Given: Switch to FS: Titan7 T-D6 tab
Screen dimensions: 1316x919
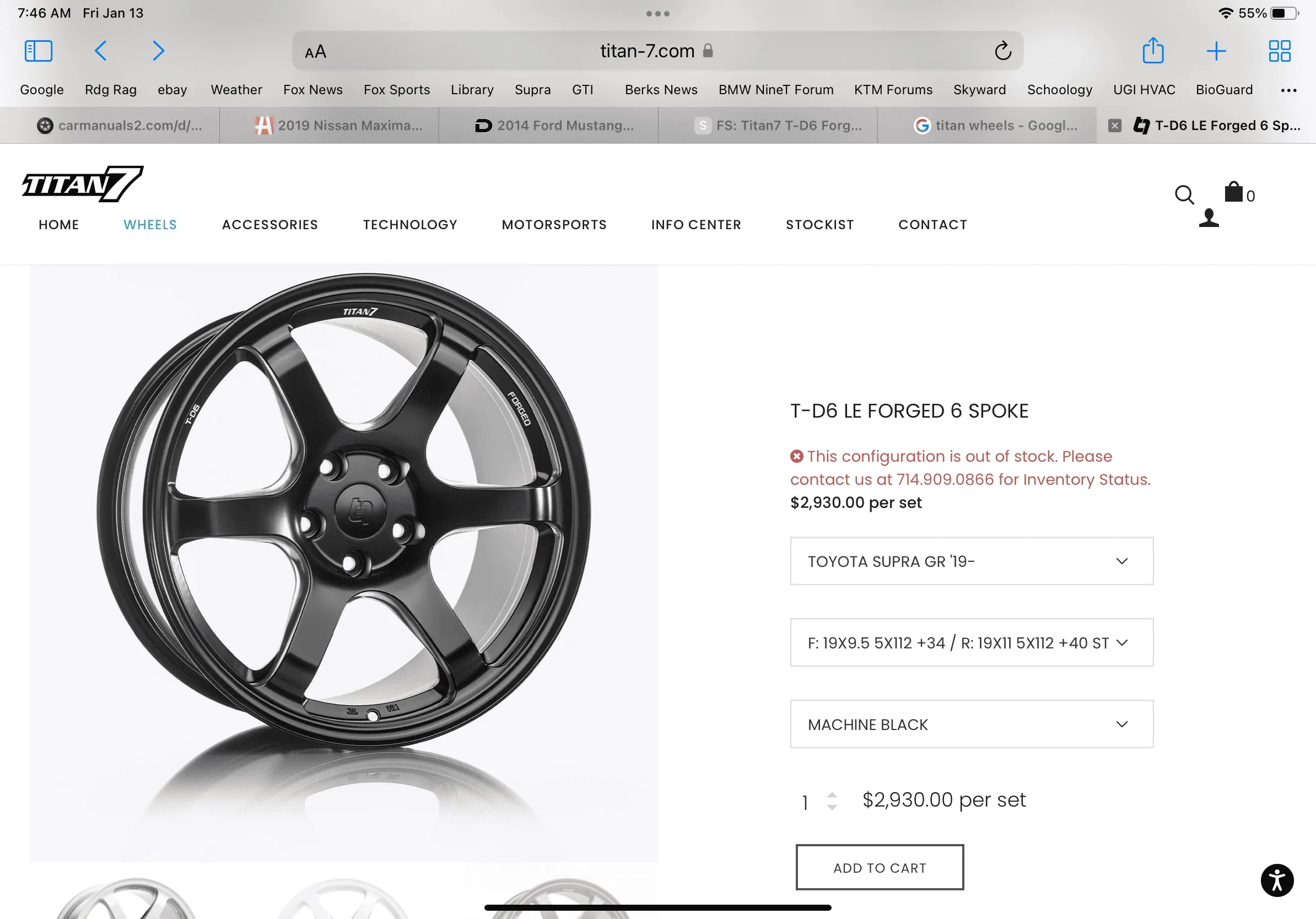Looking at the screenshot, I should (x=768, y=125).
